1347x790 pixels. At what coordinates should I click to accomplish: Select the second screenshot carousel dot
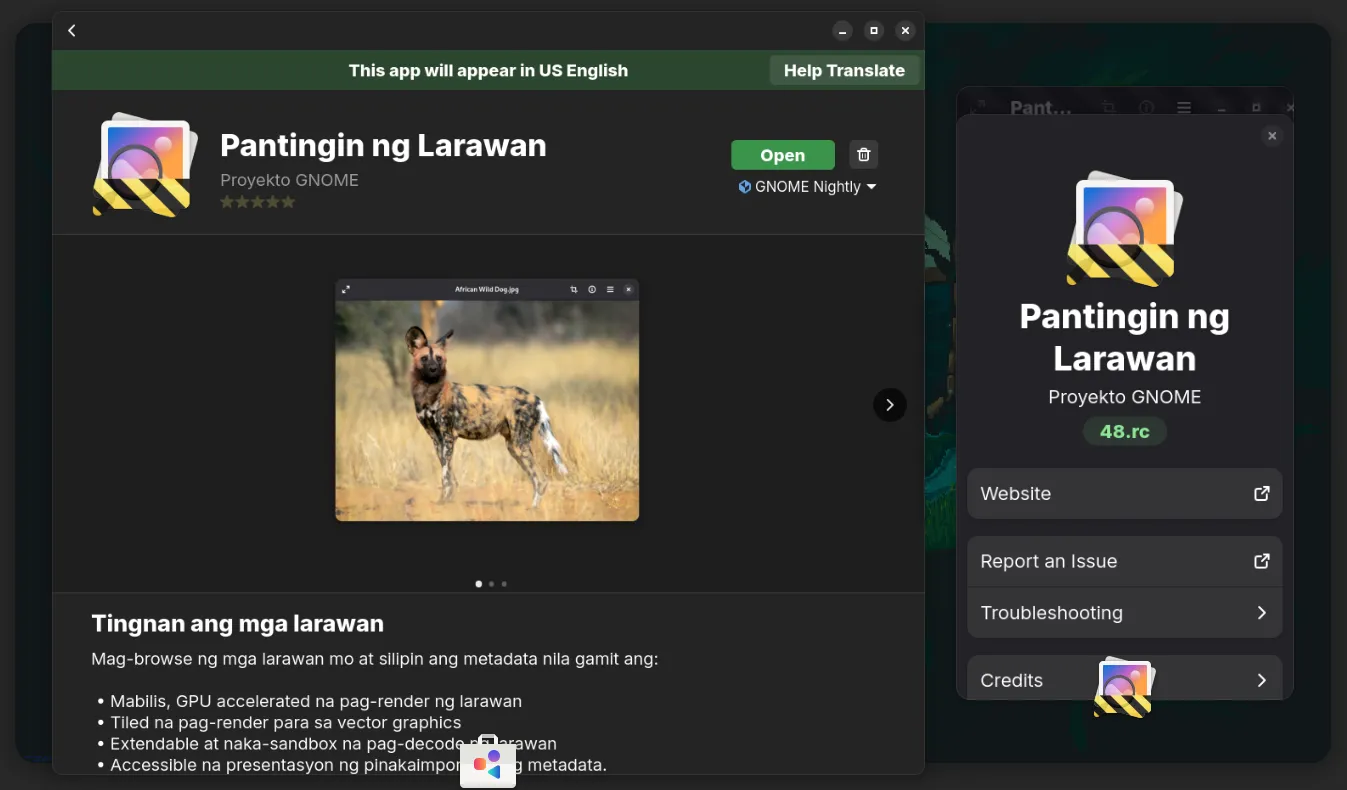coord(491,584)
